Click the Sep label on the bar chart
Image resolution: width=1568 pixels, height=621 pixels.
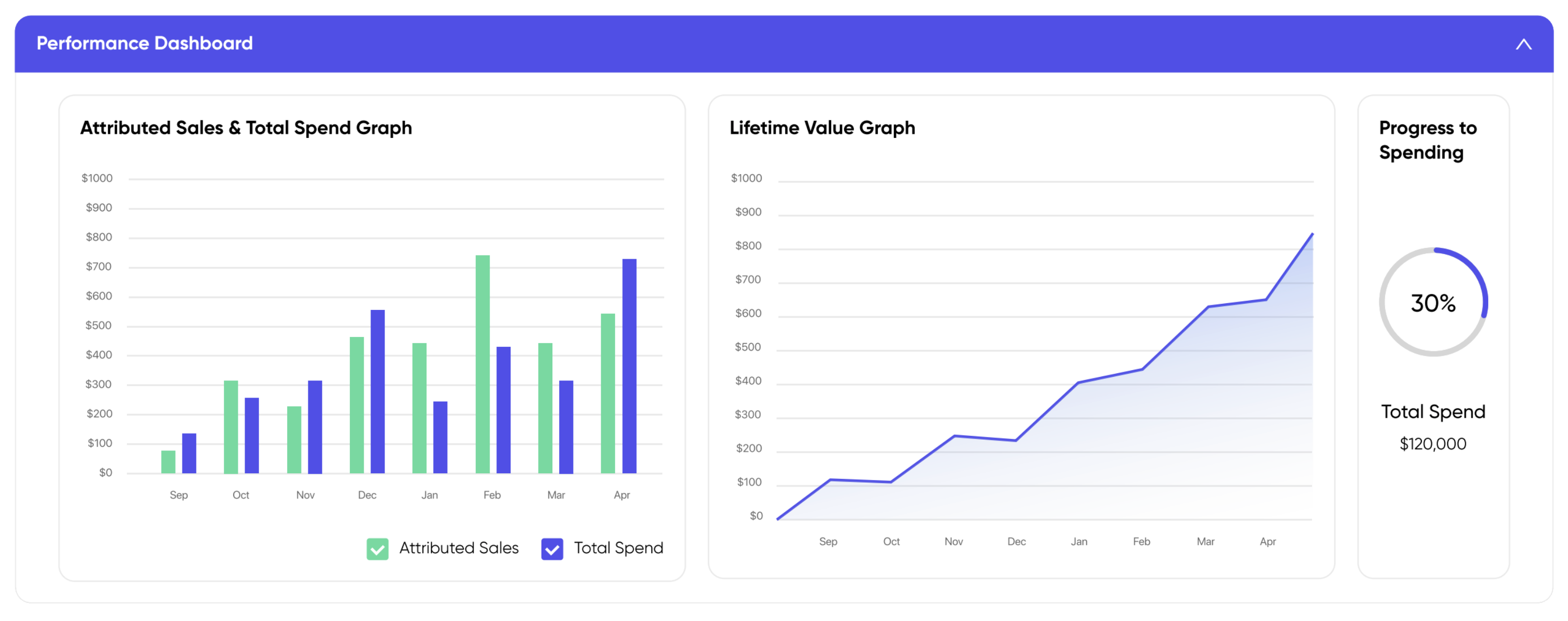point(178,495)
